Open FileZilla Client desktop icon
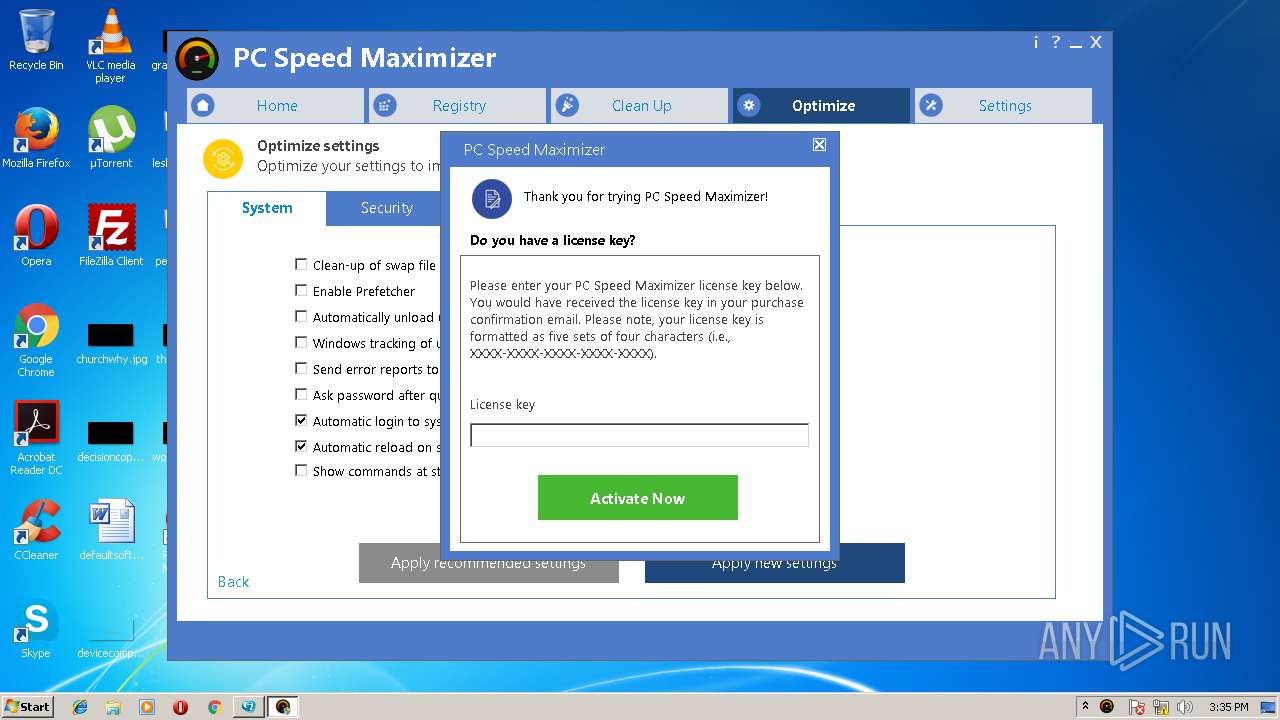Image resolution: width=1280 pixels, height=720 pixels. [111, 236]
